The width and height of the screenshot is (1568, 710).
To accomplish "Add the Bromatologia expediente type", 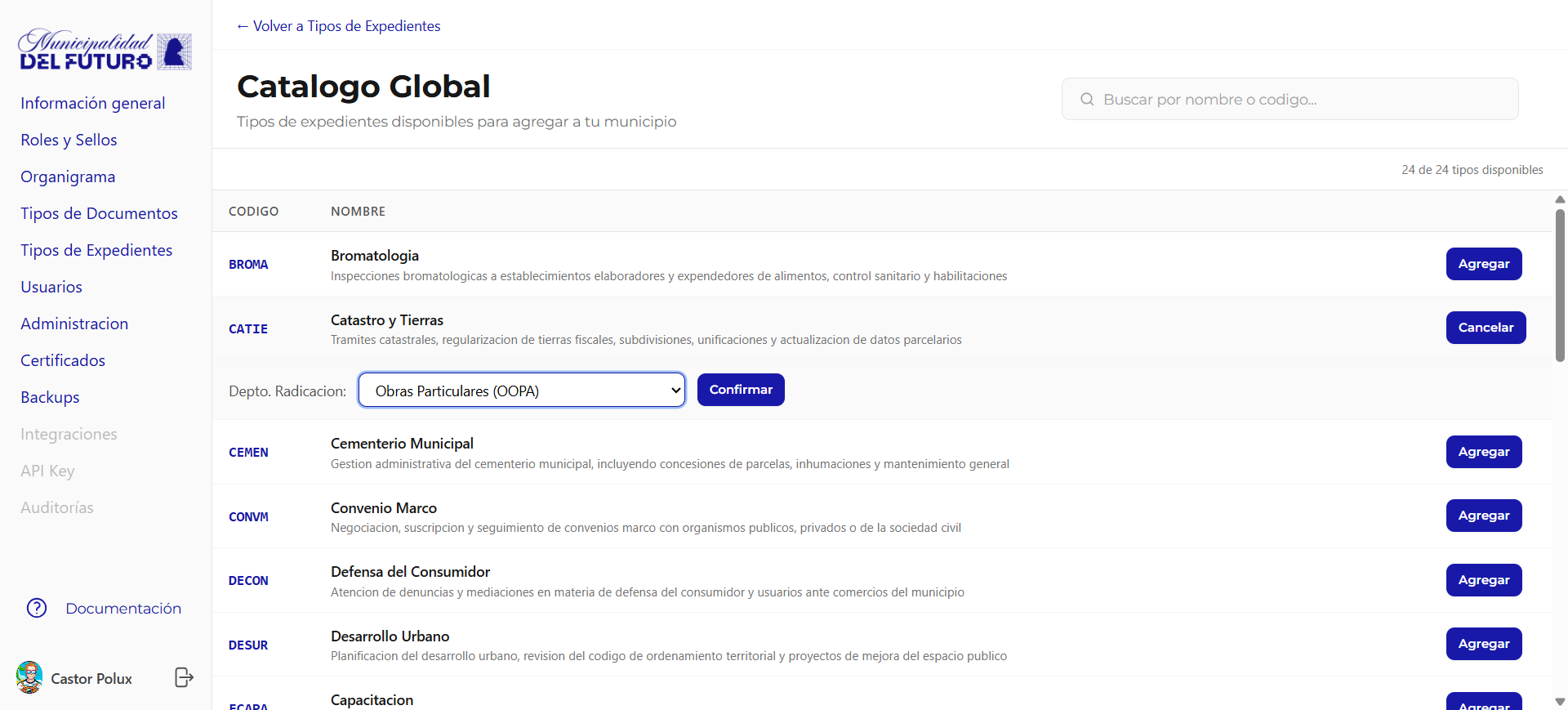I will pos(1483,264).
